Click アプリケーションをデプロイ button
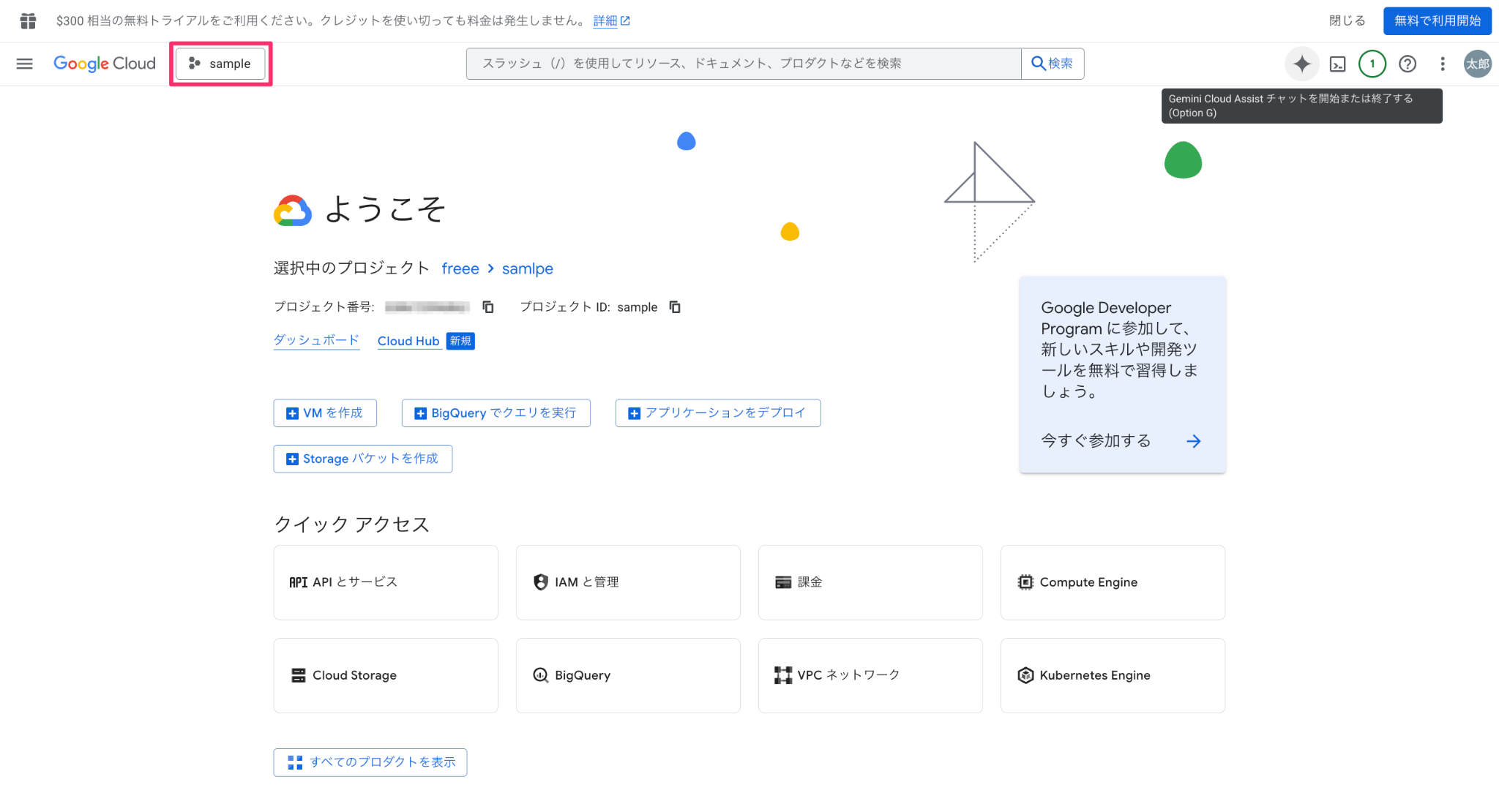 coord(717,413)
